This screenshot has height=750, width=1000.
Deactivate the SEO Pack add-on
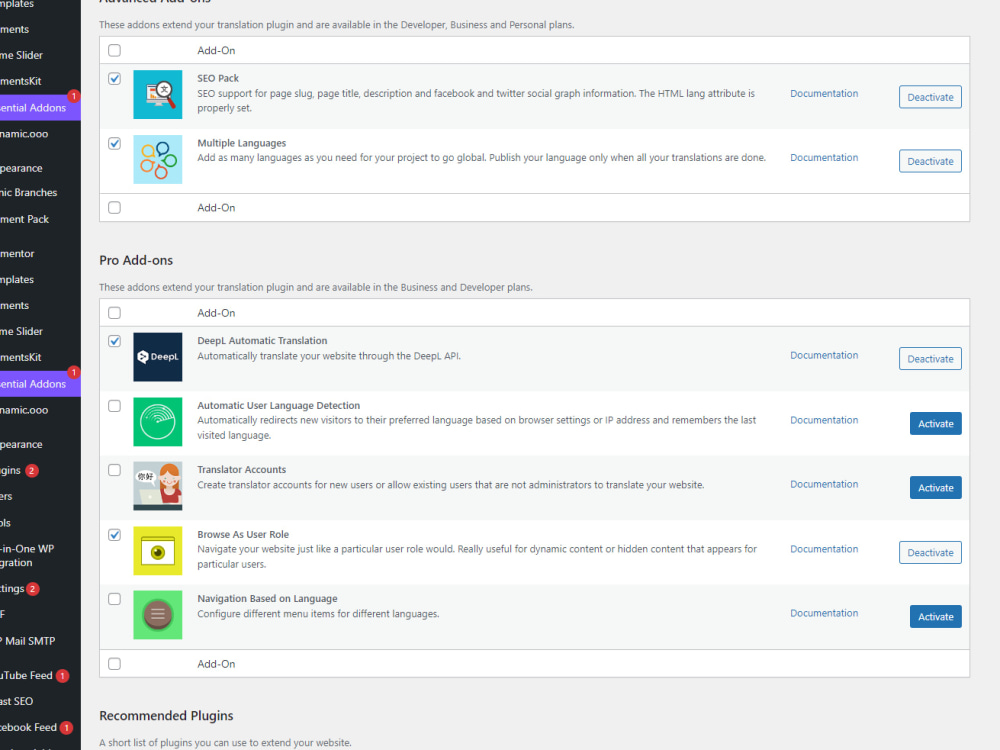click(x=930, y=97)
